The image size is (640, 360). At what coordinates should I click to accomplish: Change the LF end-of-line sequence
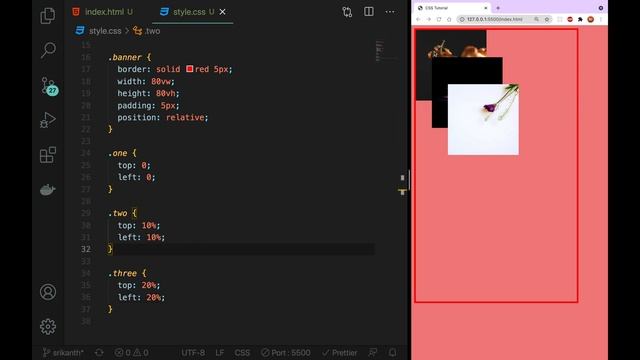(x=220, y=353)
